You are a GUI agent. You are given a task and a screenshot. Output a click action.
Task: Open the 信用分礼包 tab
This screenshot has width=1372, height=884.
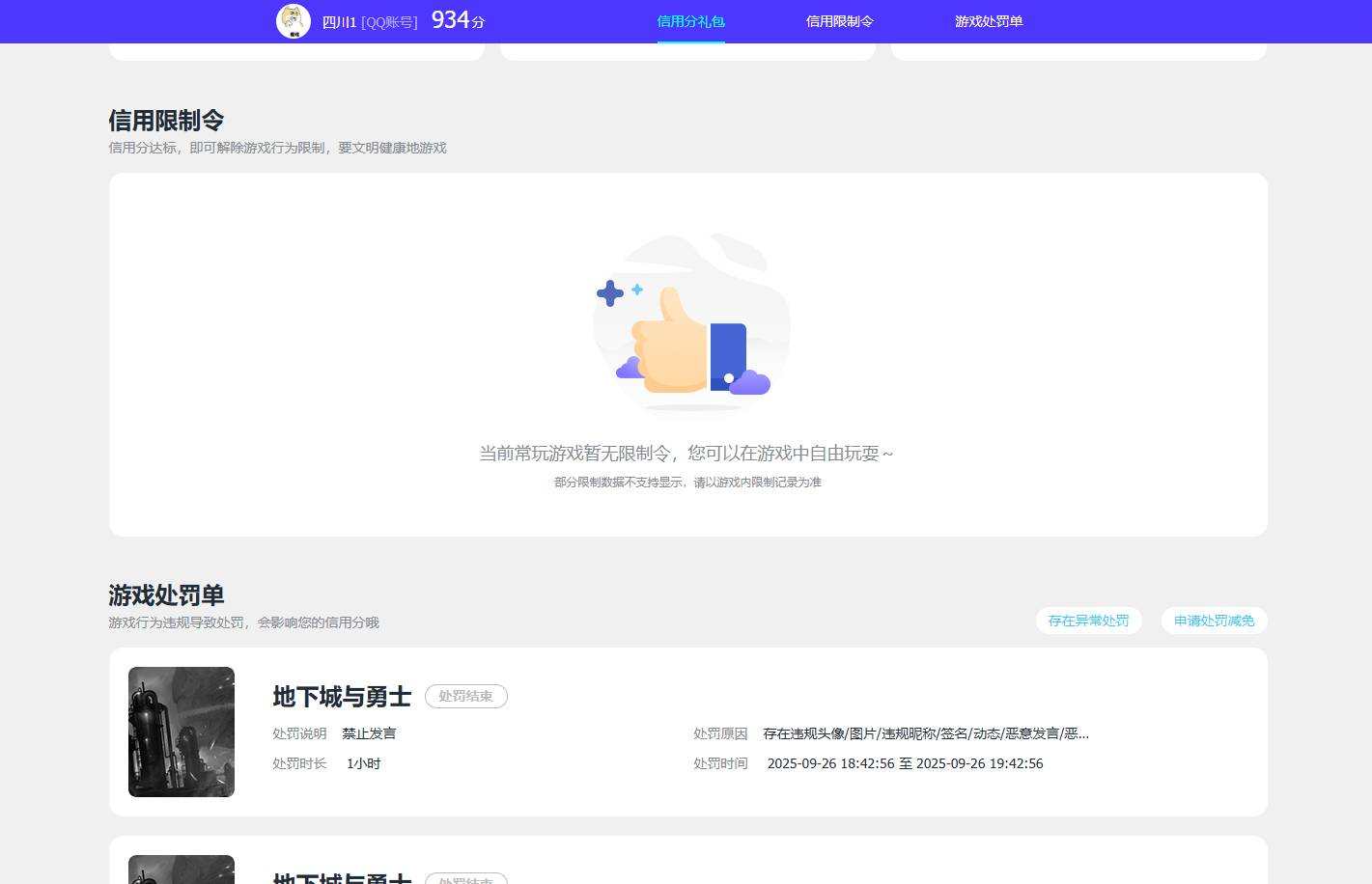(690, 21)
